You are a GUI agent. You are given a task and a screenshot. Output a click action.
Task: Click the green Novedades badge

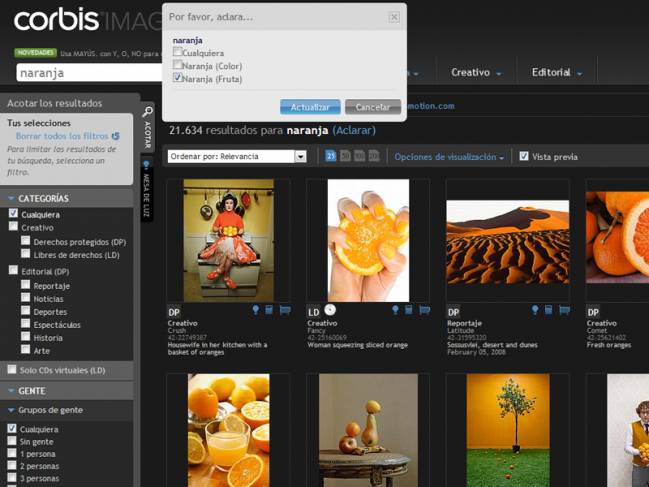pyautogui.click(x=36, y=53)
